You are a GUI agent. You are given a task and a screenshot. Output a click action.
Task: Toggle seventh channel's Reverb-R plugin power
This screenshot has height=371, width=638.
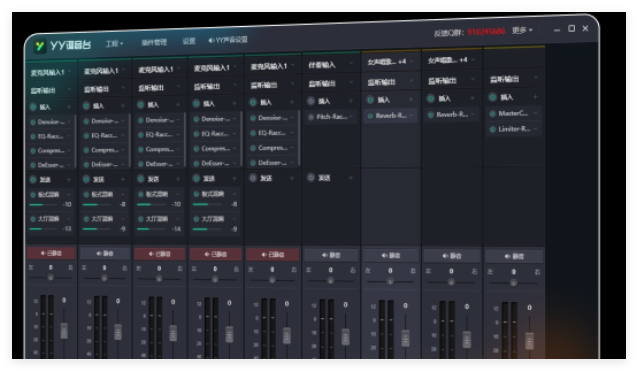370,116
